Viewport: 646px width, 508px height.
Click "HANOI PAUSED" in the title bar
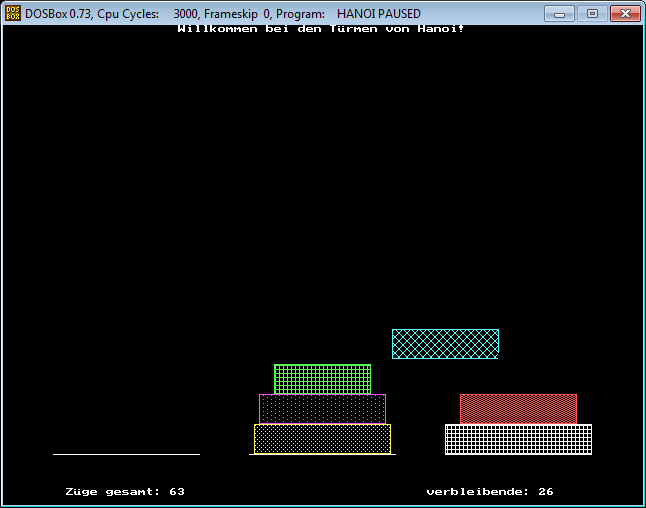coord(381,14)
